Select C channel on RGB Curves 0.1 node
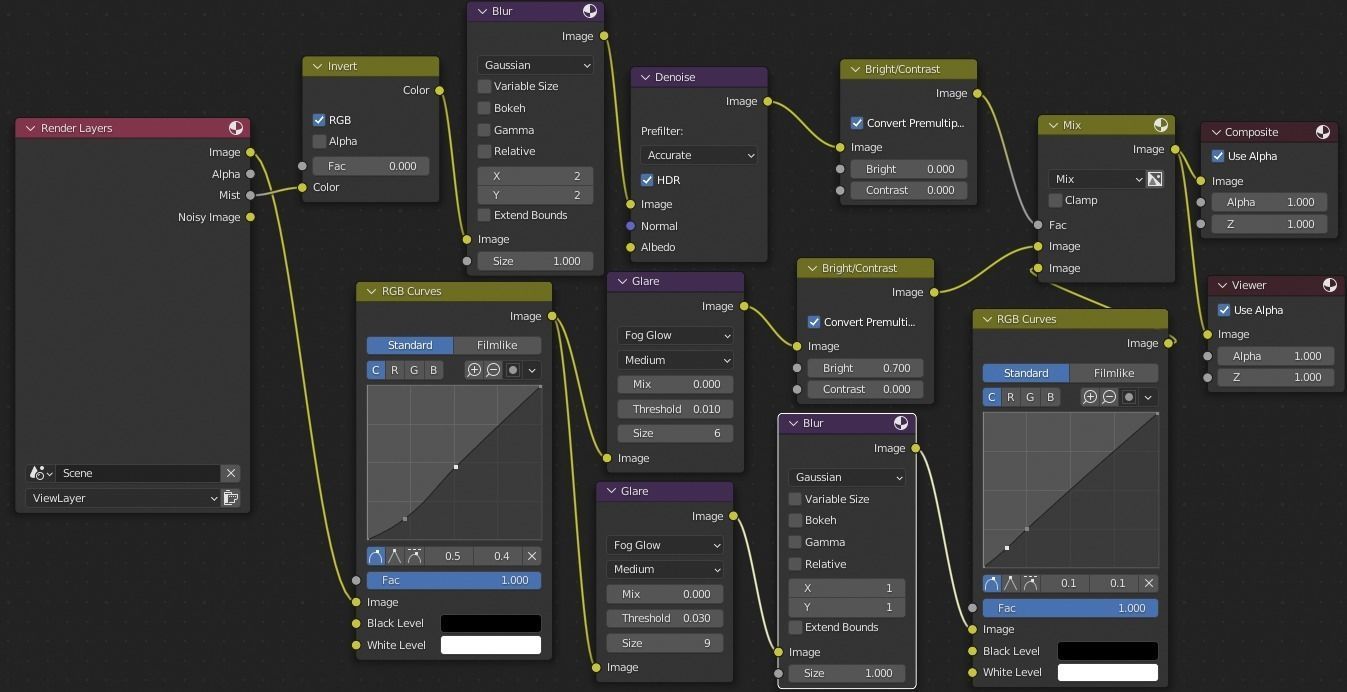Viewport: 1347px width, 692px height. (x=992, y=397)
